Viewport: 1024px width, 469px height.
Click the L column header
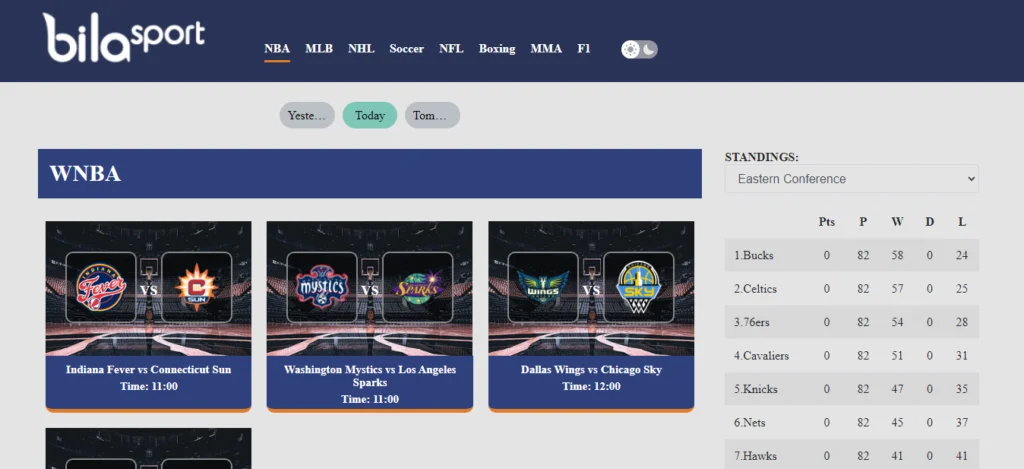[x=962, y=222]
